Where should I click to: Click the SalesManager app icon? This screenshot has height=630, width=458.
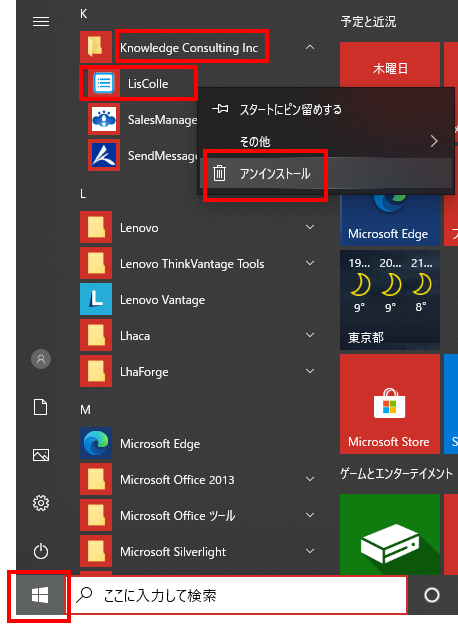tap(104, 119)
